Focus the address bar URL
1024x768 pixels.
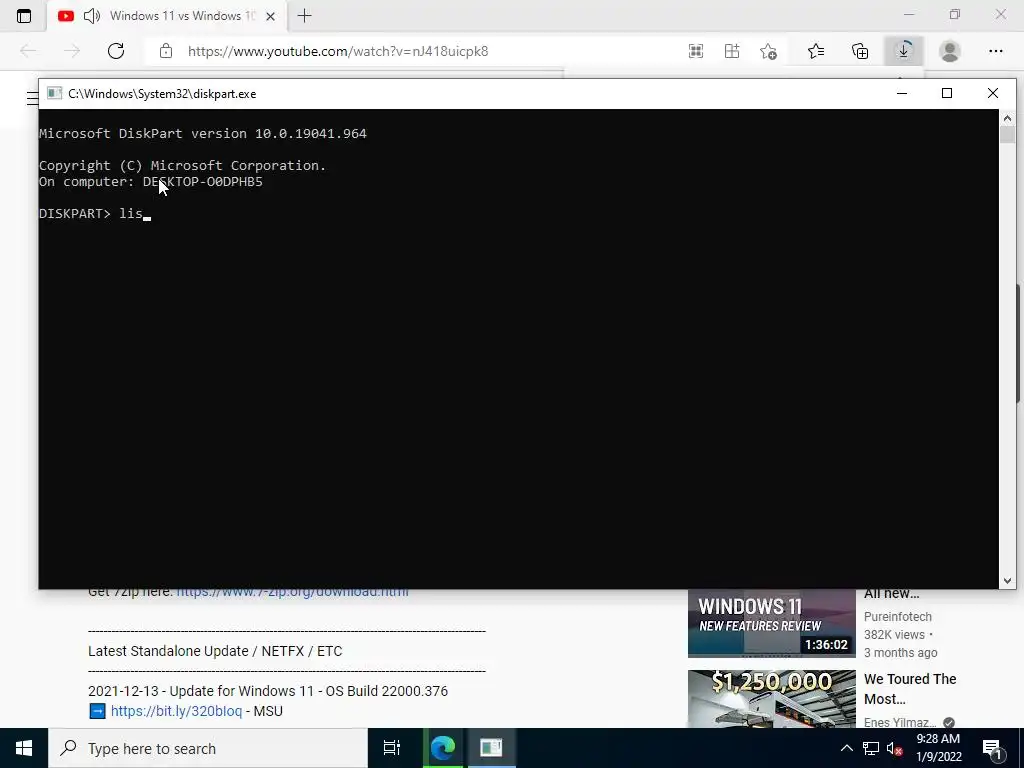point(338,51)
